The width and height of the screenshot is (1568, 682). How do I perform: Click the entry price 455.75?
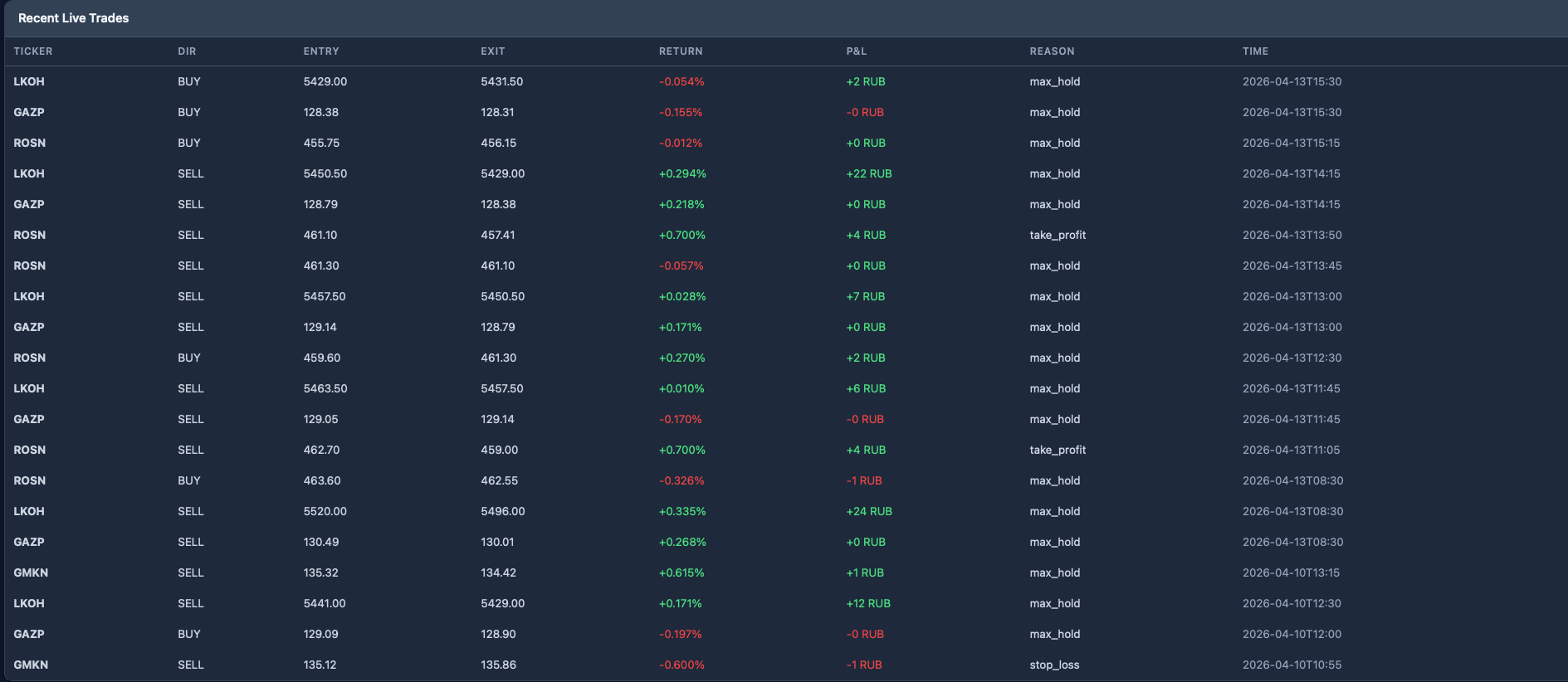[x=321, y=144]
